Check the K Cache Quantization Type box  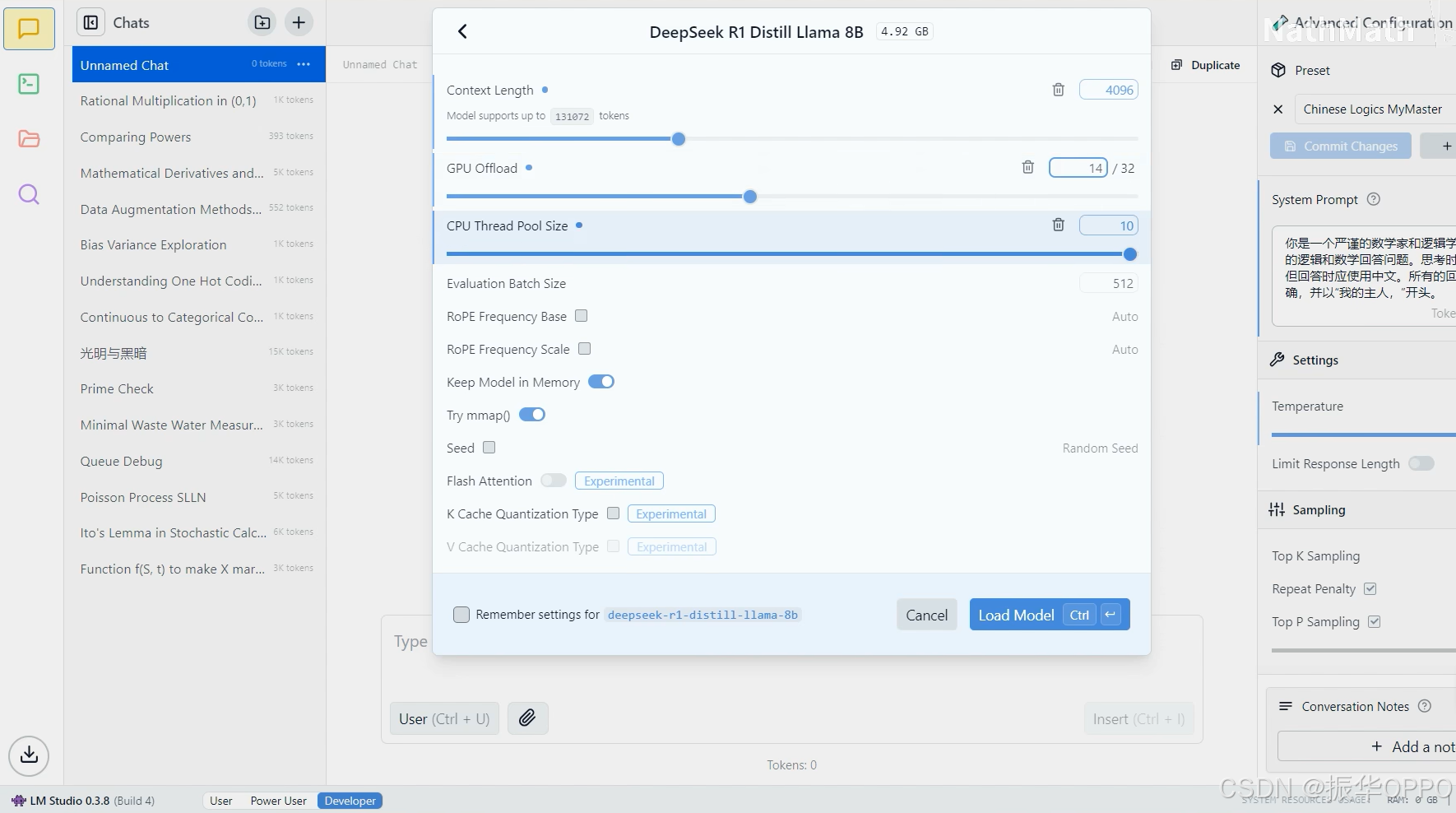[613, 513]
